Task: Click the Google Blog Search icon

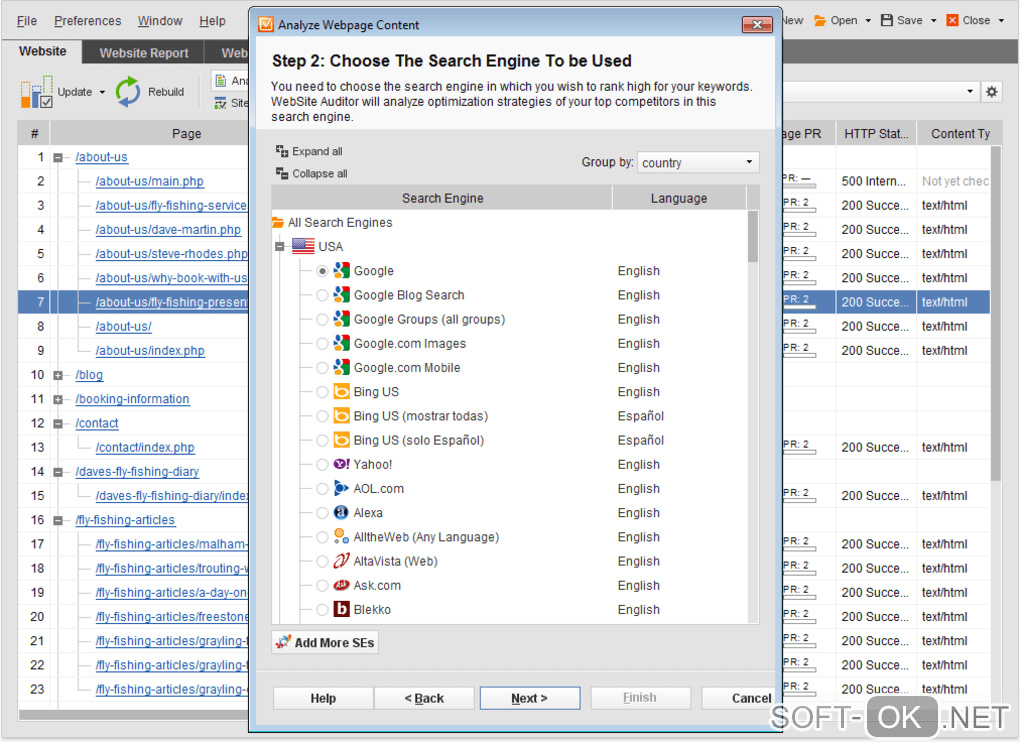Action: pyautogui.click(x=342, y=295)
